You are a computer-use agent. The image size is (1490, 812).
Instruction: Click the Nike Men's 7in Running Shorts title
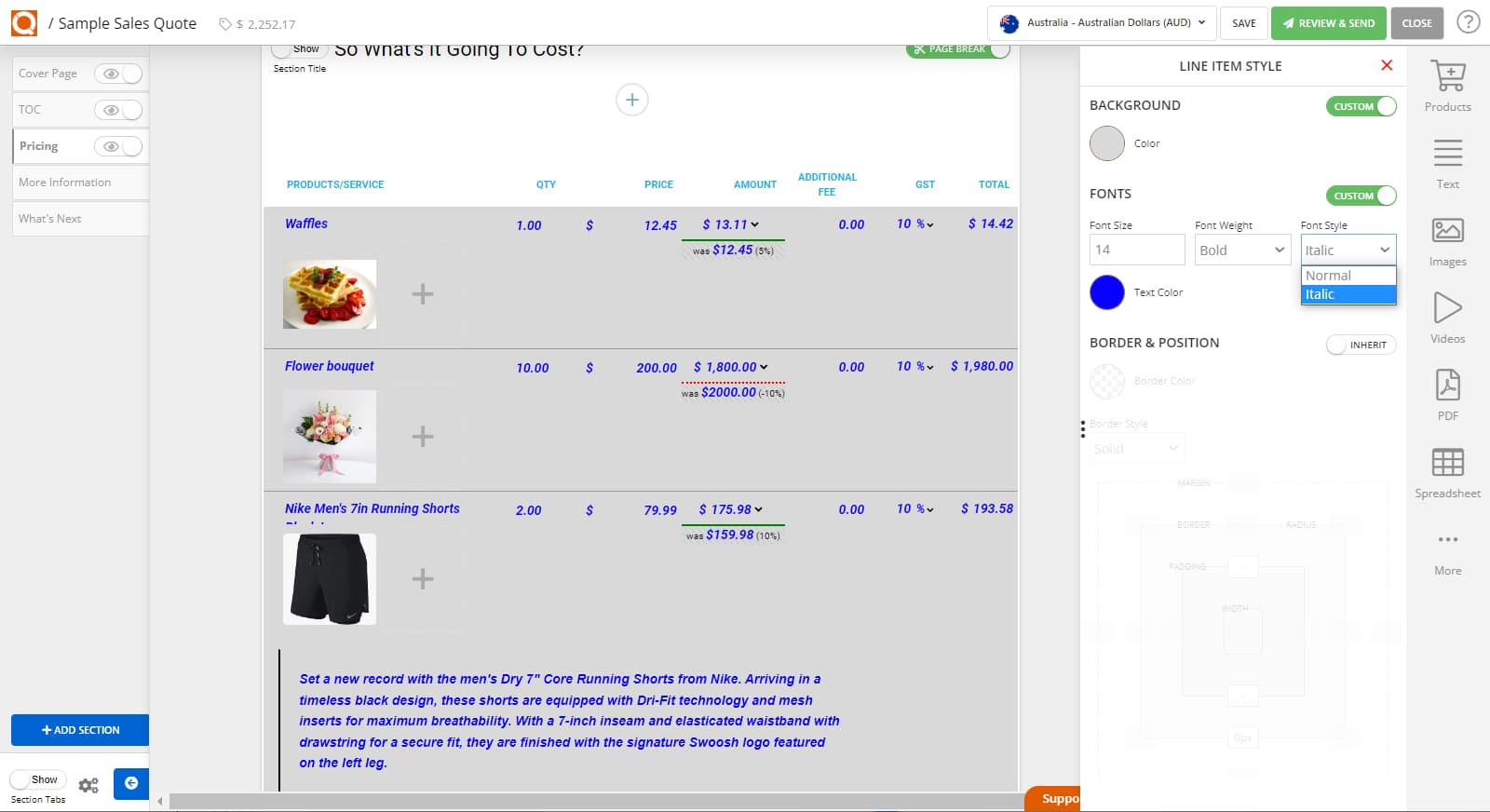tap(372, 508)
